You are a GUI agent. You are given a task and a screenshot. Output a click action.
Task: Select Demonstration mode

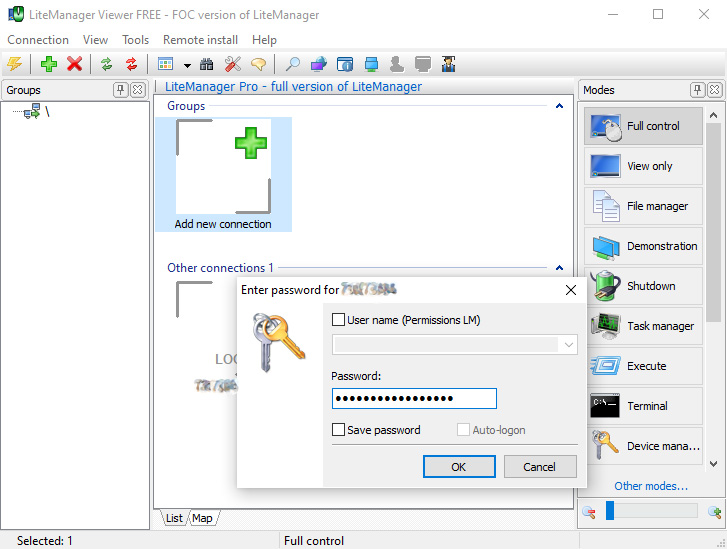tap(644, 246)
